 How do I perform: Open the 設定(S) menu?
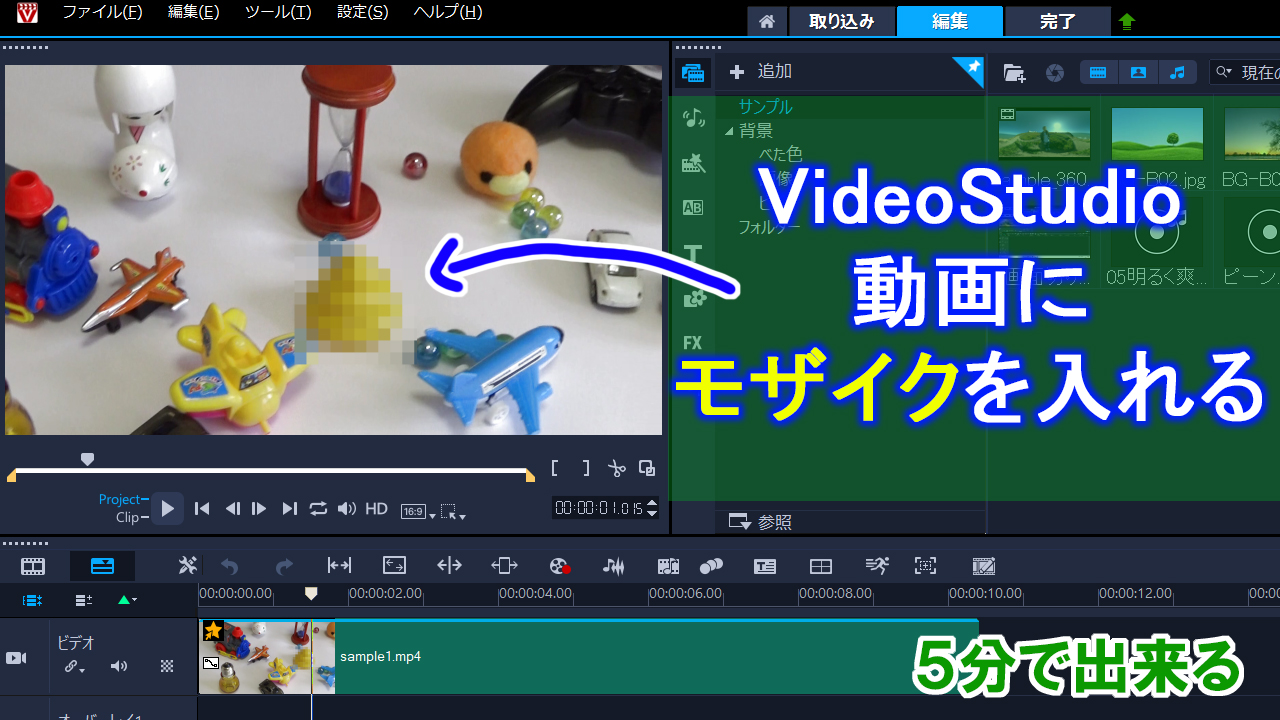[363, 12]
